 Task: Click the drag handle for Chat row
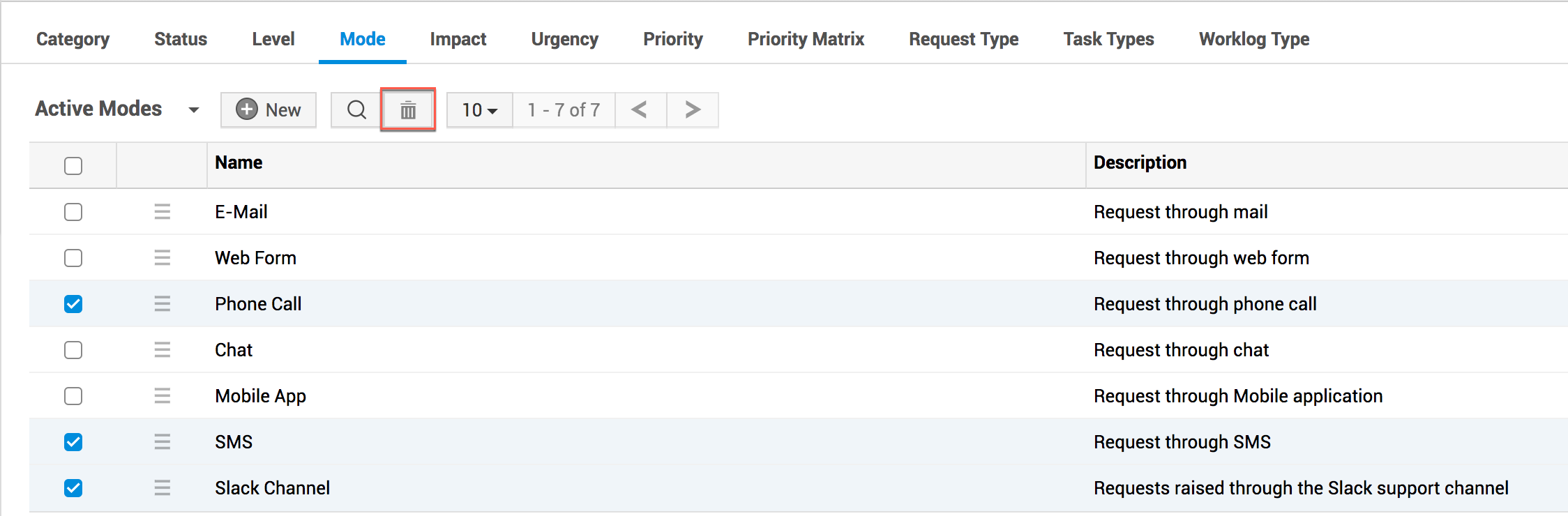(x=163, y=350)
